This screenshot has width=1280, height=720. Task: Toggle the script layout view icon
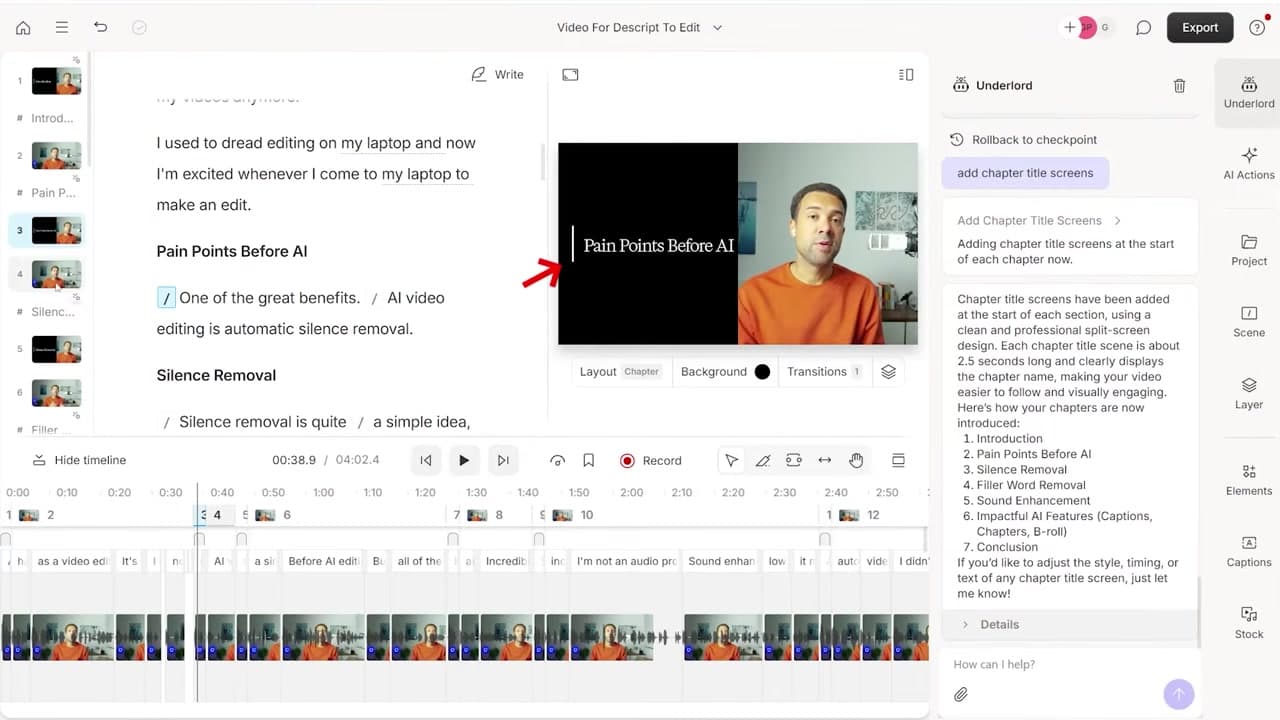(x=906, y=75)
